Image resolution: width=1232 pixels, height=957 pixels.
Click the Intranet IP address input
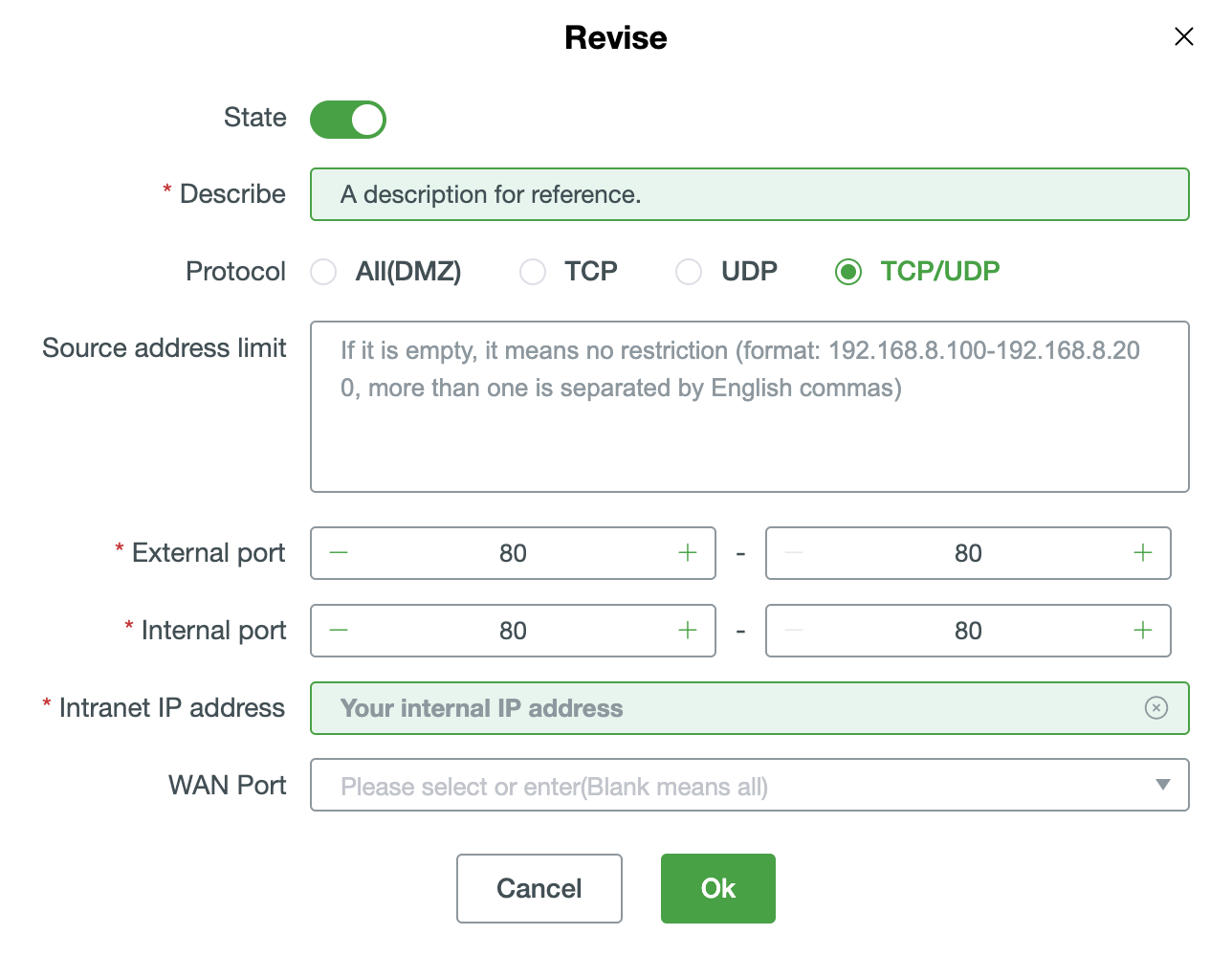click(727, 708)
